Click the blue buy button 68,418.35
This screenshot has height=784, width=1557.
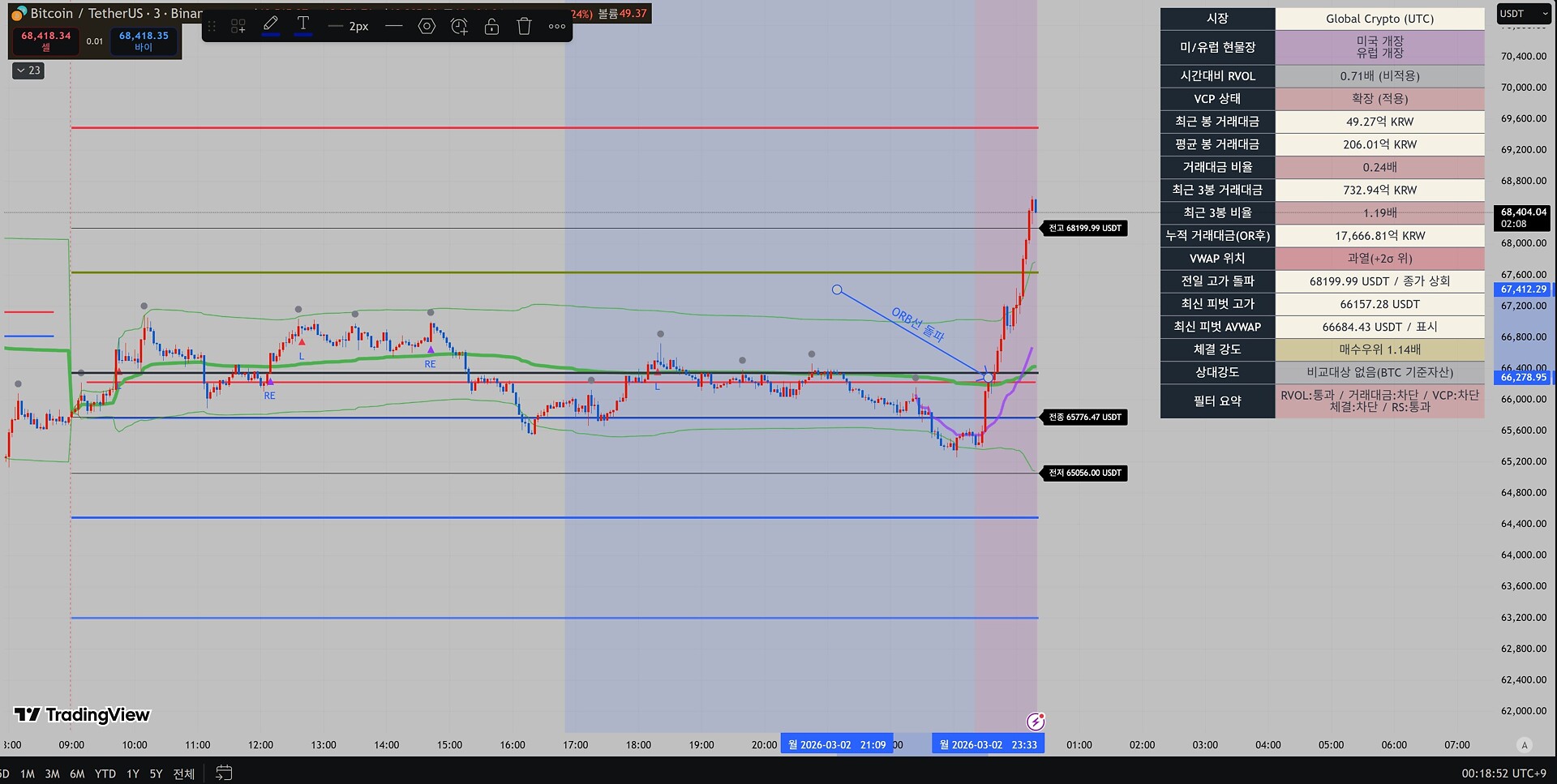(144, 41)
